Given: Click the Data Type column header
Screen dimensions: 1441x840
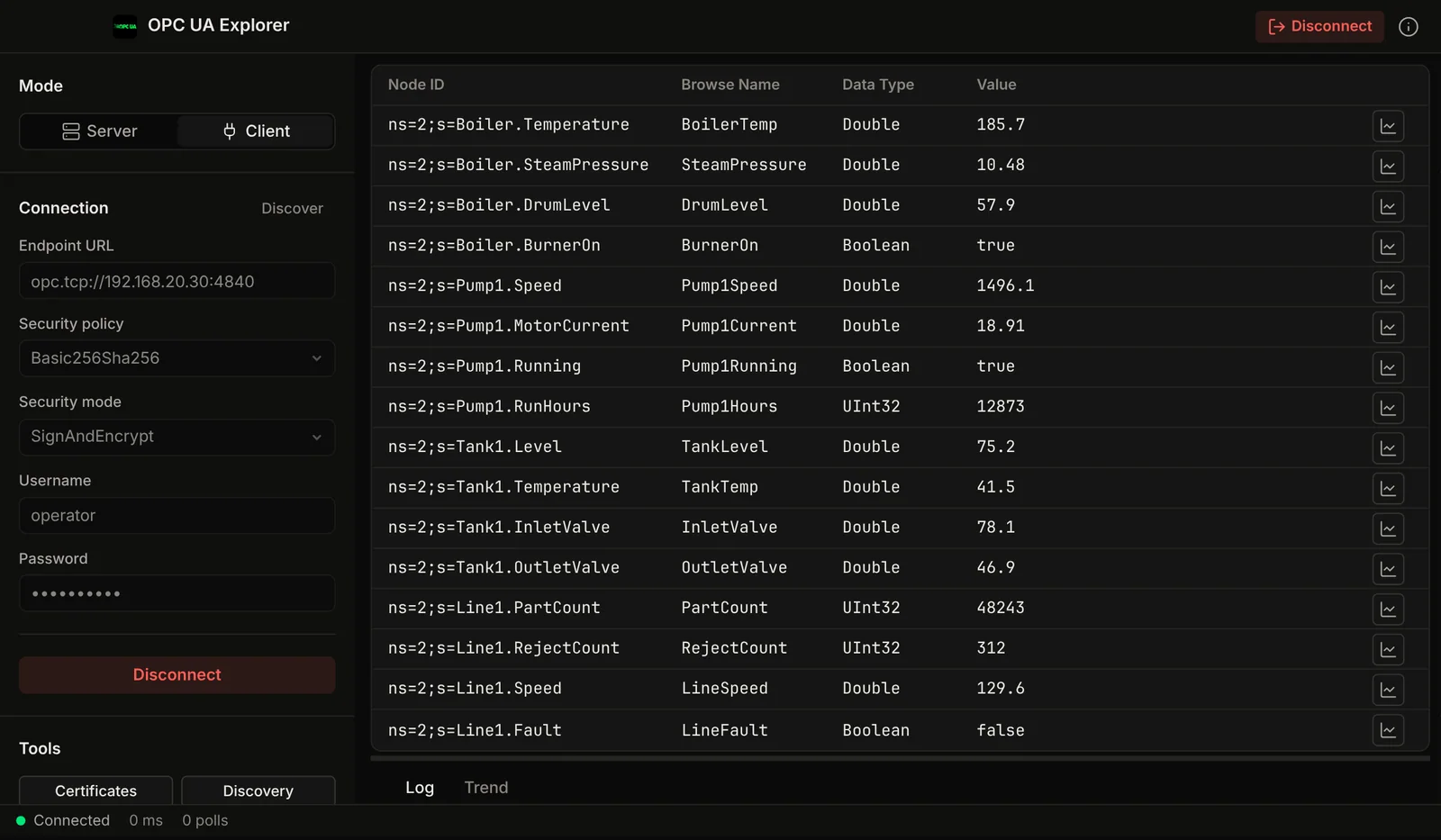Looking at the screenshot, I should point(878,85).
